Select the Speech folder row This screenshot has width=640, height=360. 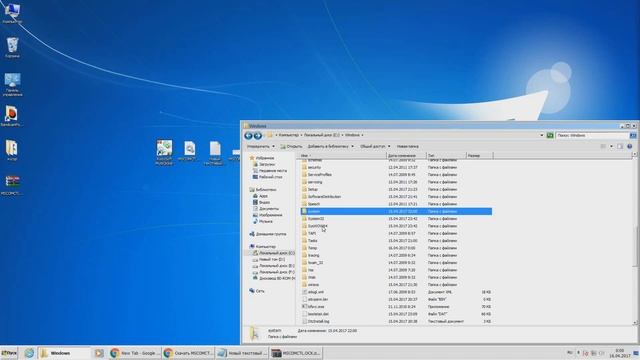396,204
